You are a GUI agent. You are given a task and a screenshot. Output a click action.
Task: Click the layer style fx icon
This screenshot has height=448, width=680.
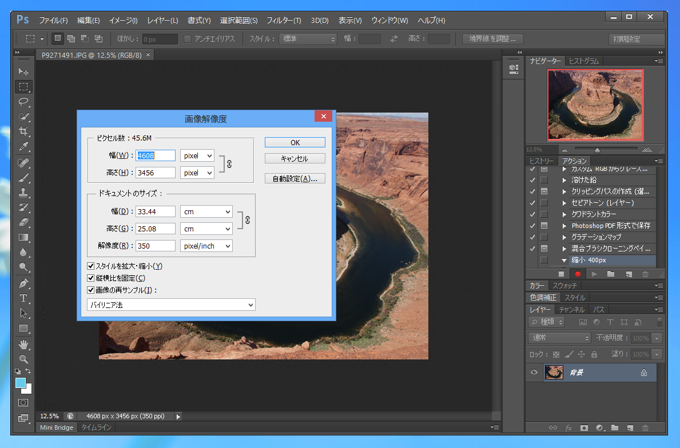pyautogui.click(x=569, y=428)
